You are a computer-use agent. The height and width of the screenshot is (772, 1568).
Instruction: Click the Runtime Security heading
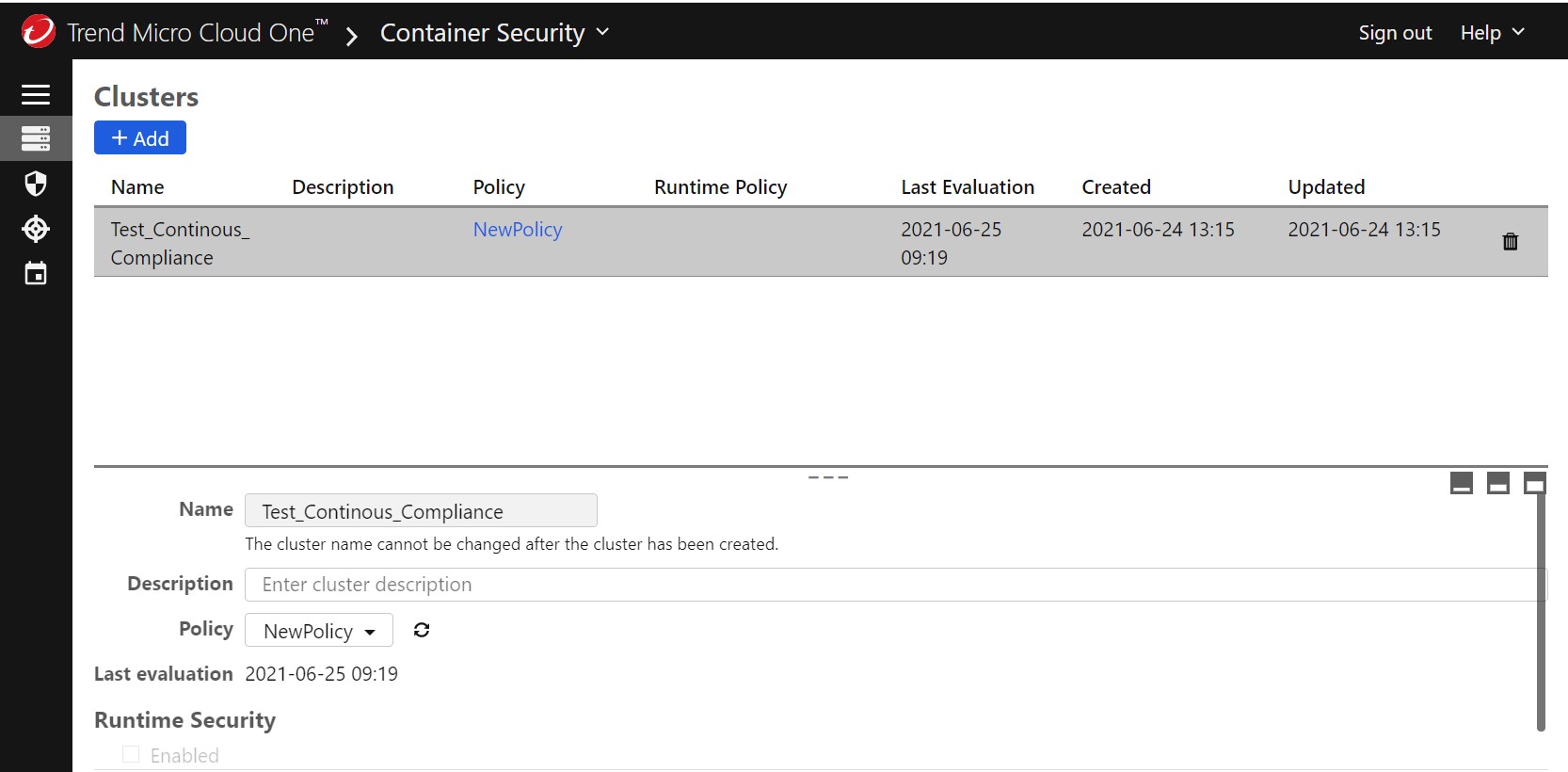point(184,720)
